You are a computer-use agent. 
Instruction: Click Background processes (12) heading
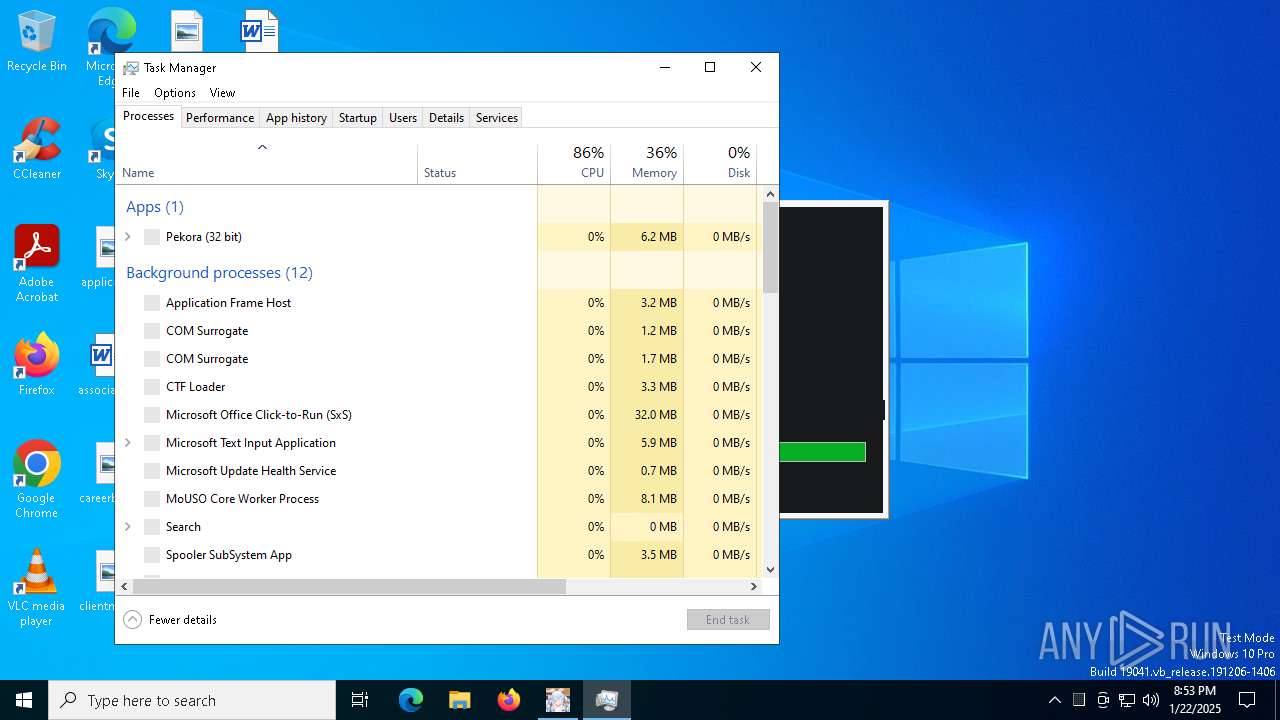coord(219,273)
